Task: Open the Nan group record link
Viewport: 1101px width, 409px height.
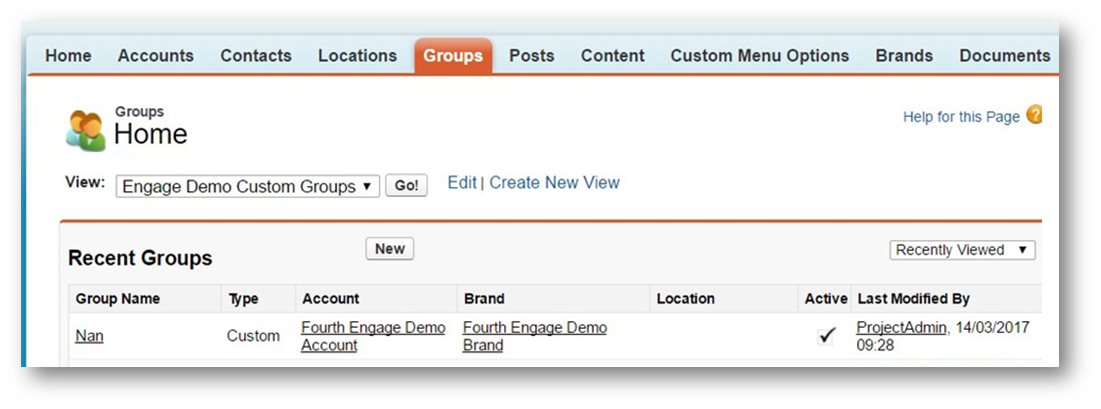Action: point(89,336)
